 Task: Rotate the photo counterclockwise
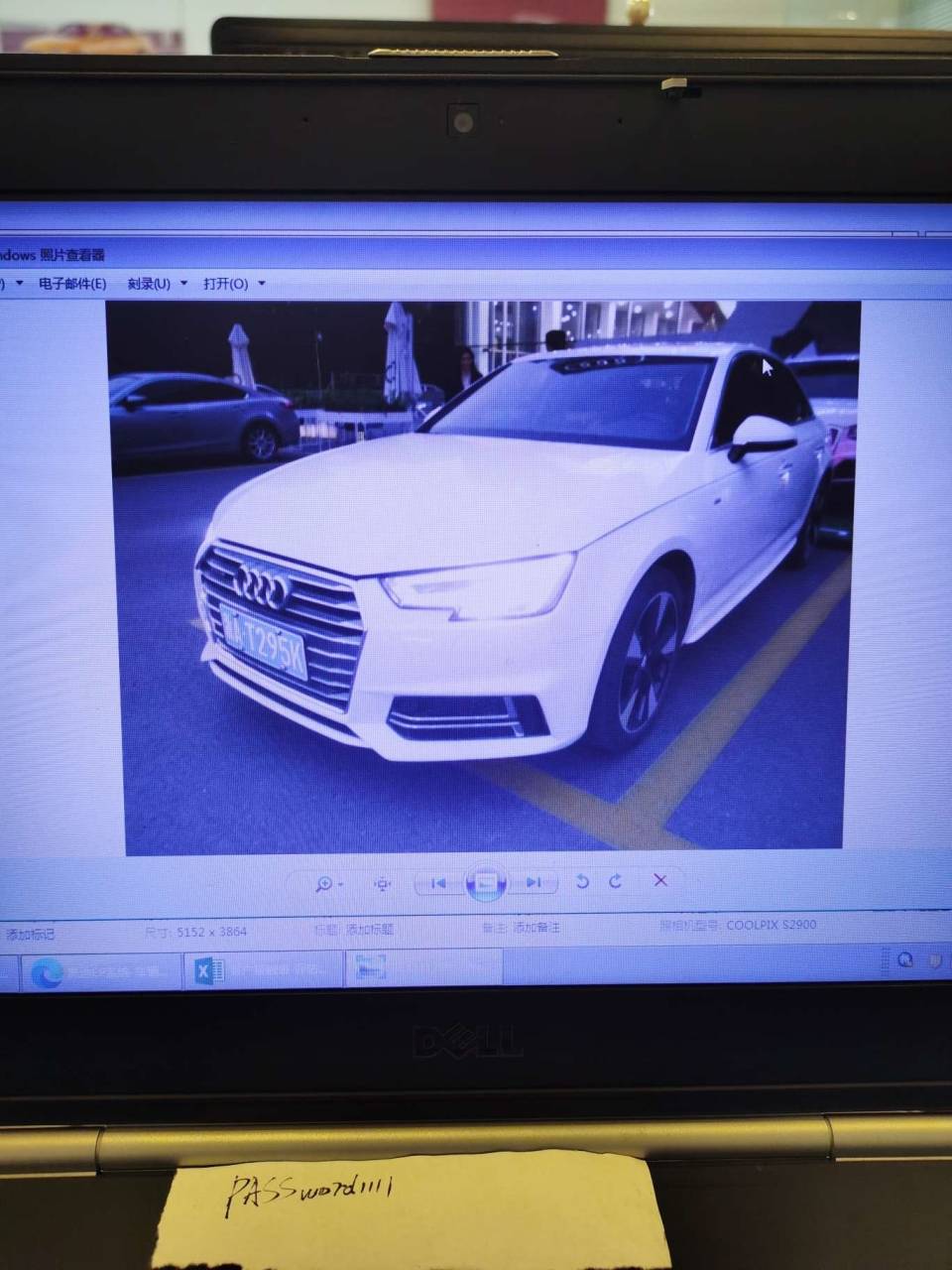[583, 881]
